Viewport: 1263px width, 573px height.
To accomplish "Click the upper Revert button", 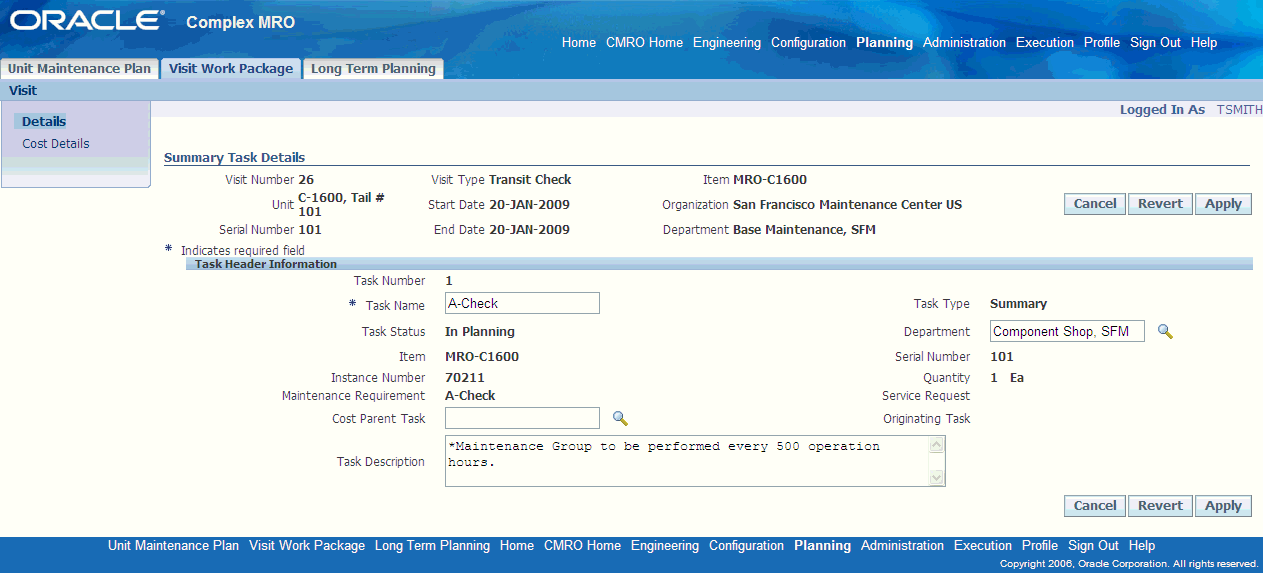I will (1160, 204).
